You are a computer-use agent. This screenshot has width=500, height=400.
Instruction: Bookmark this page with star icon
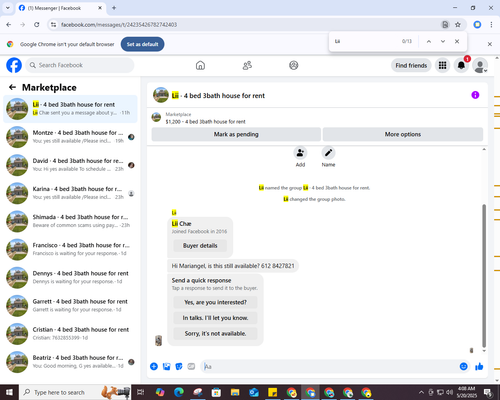point(458,25)
